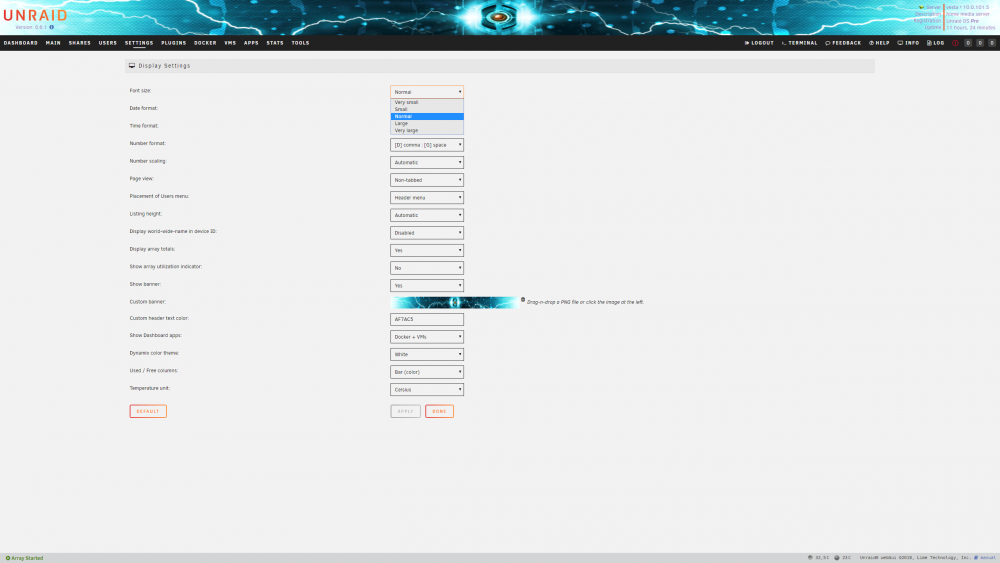The image size is (1000, 563).
Task: Go to the Main tab
Action: tap(53, 43)
